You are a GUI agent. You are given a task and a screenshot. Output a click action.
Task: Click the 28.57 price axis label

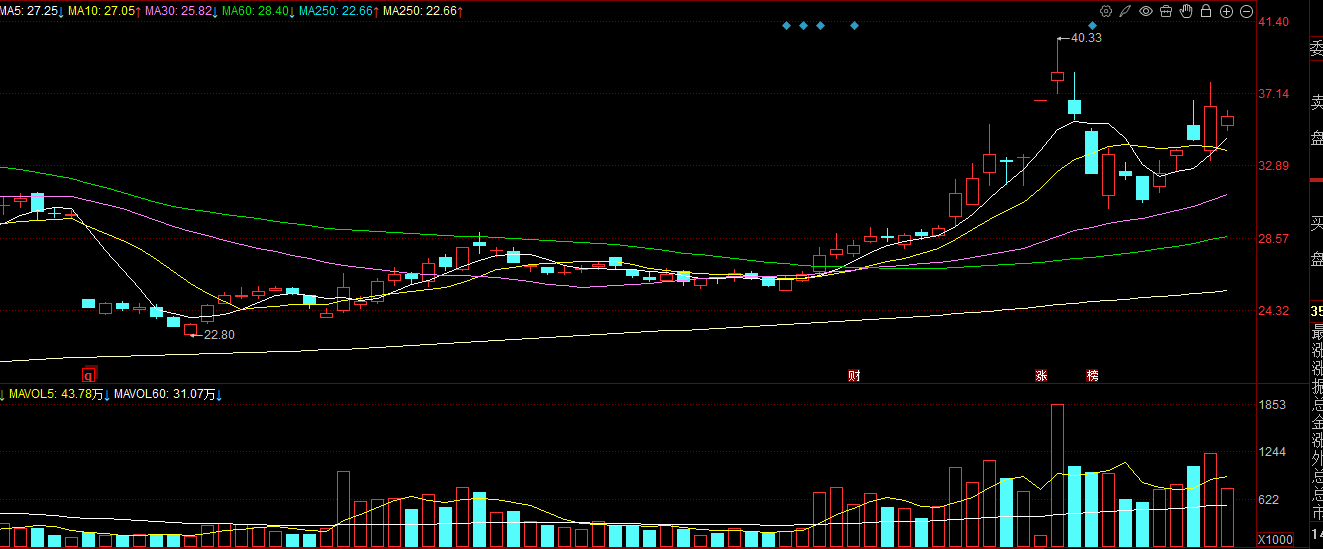pos(1273,238)
